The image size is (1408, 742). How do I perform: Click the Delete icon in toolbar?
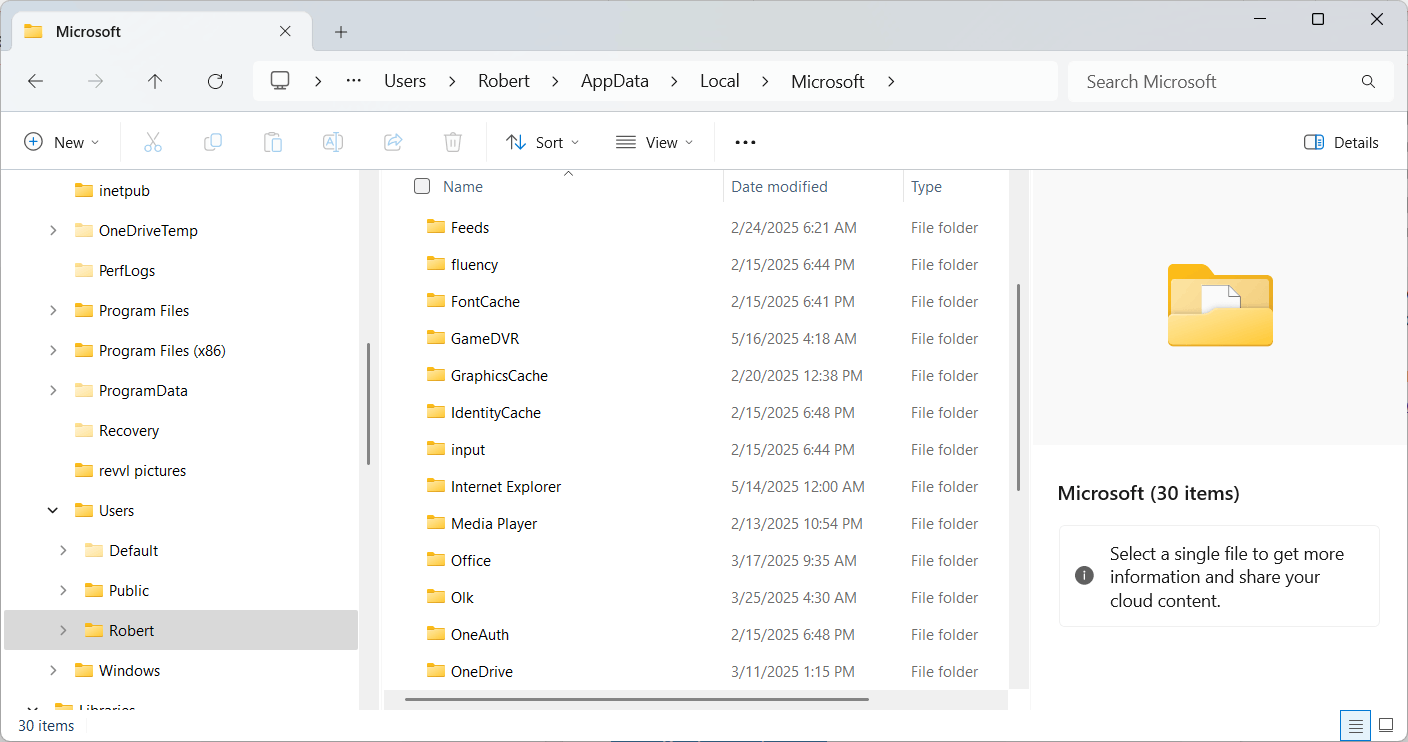452,142
